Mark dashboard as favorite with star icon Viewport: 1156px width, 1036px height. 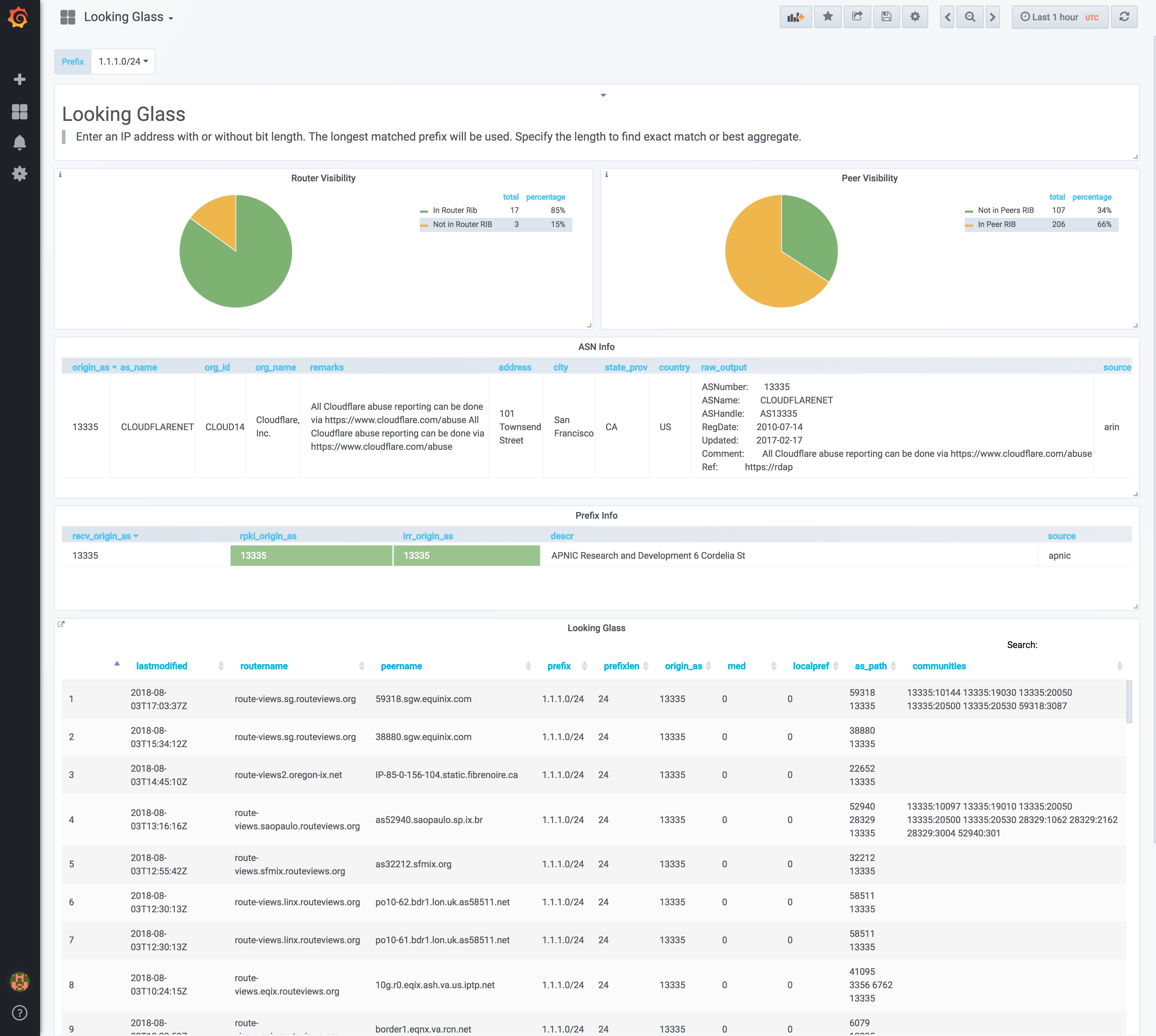827,17
